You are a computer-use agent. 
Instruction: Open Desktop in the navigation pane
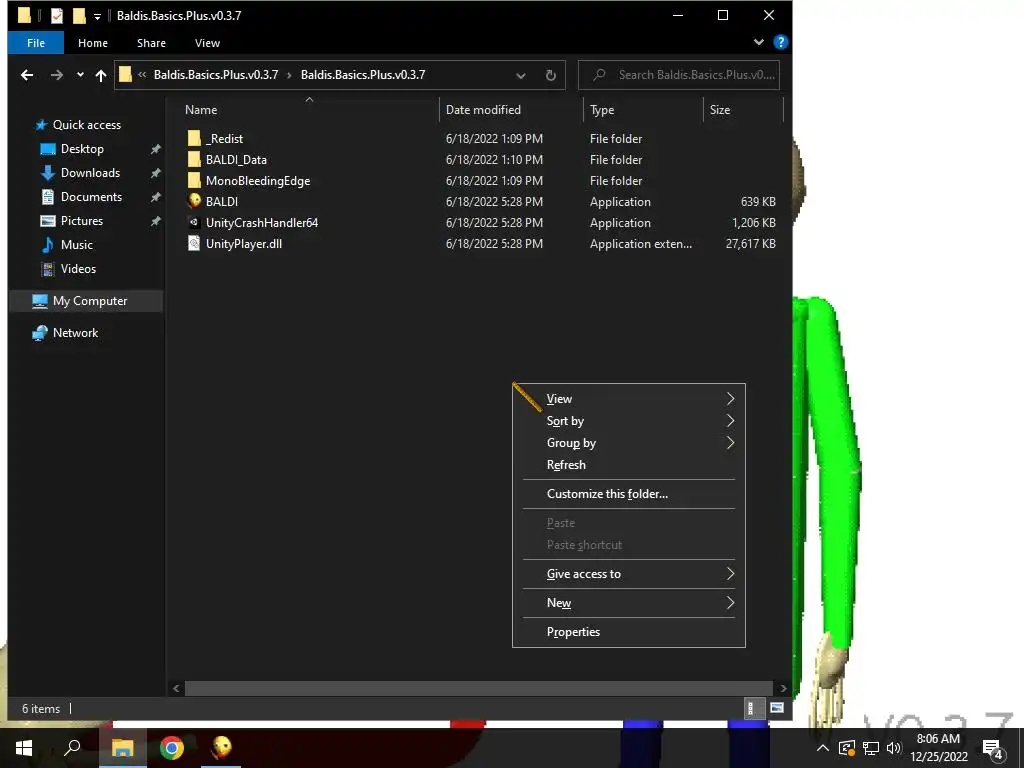(82, 149)
